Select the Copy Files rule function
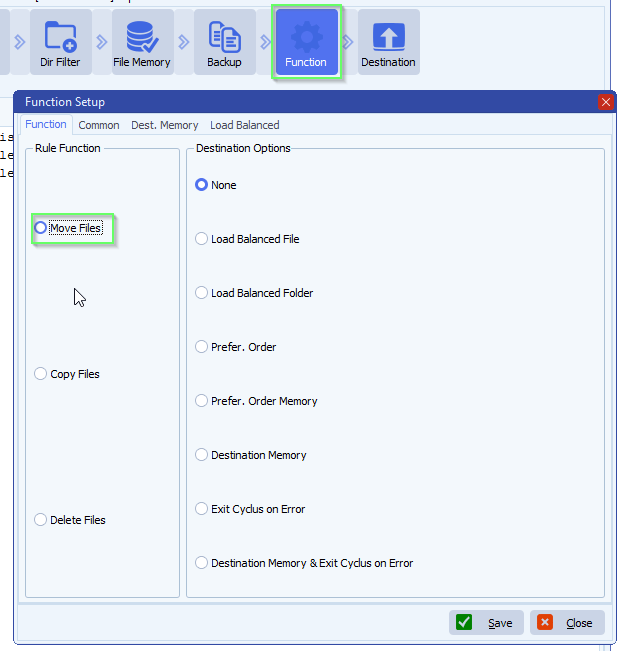Viewport: 626px width, 651px height. pyautogui.click(x=67, y=374)
